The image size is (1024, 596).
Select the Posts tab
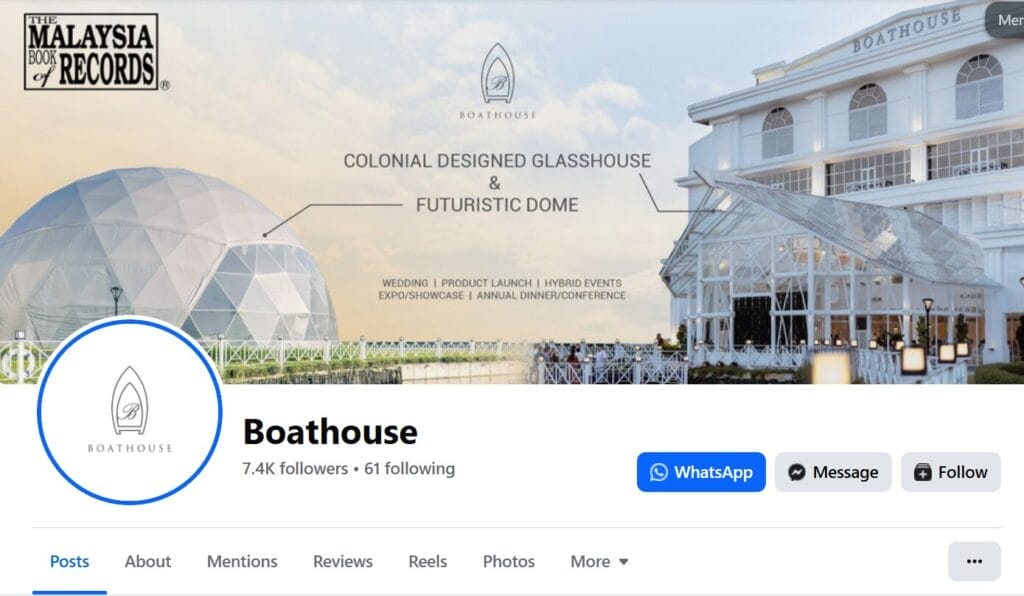(69, 561)
